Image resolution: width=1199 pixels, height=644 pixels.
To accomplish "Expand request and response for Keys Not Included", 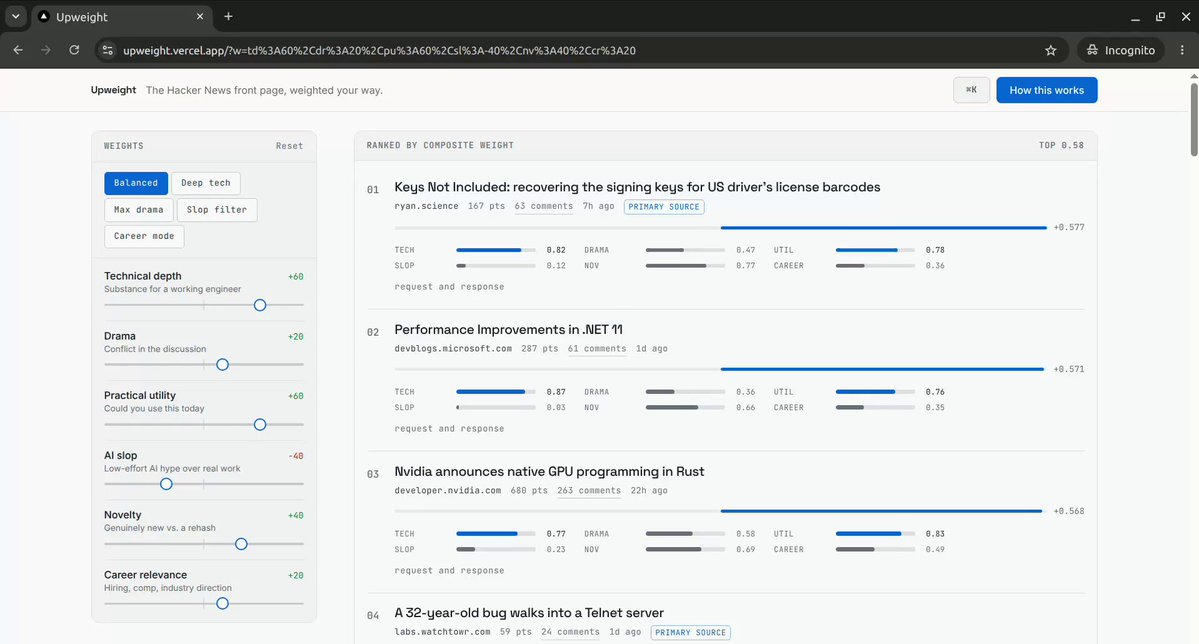I will coord(449,287).
